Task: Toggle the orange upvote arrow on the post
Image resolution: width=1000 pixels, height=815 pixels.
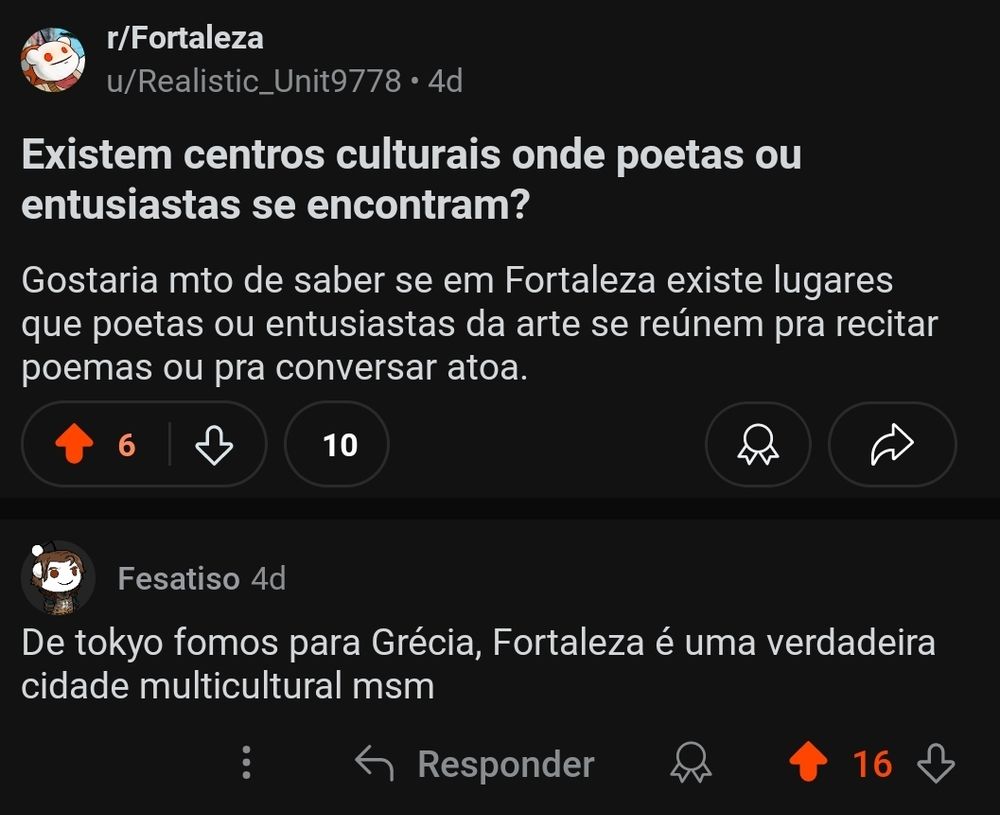Action: point(74,445)
